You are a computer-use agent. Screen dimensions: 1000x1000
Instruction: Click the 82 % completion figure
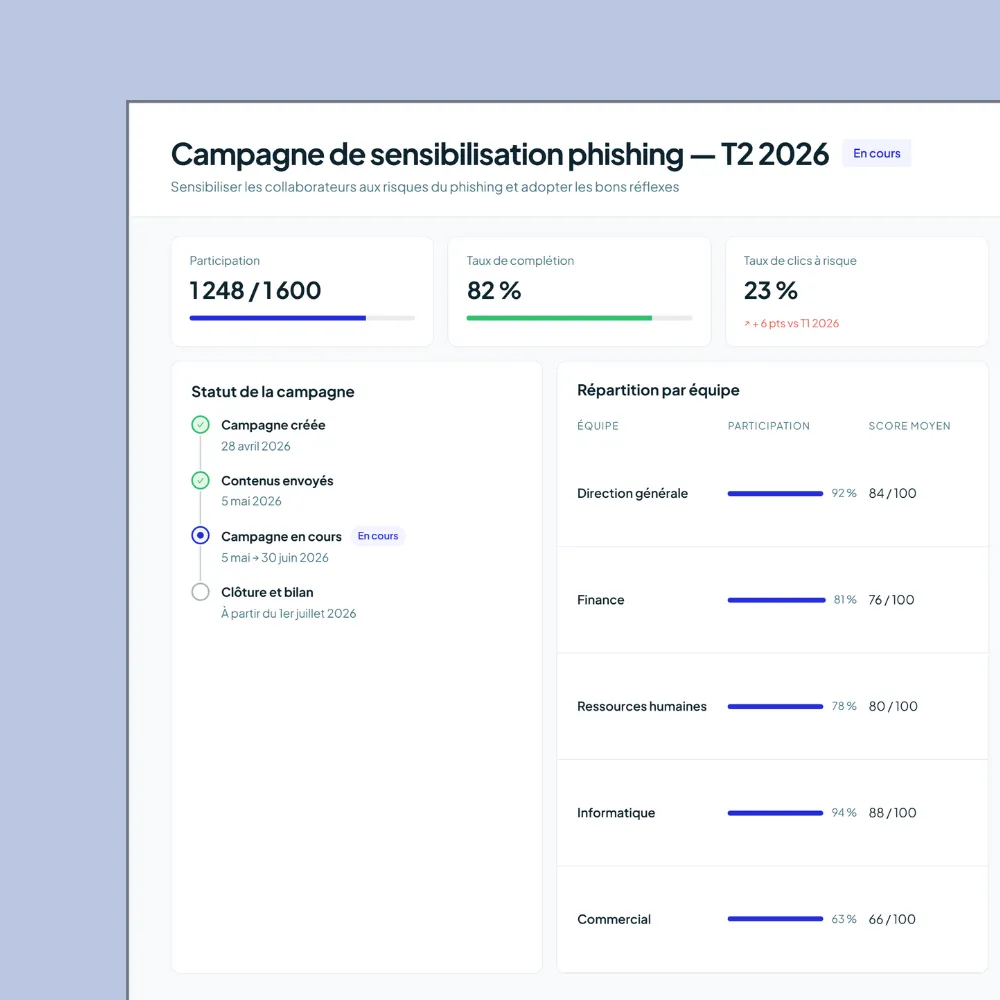(x=494, y=291)
